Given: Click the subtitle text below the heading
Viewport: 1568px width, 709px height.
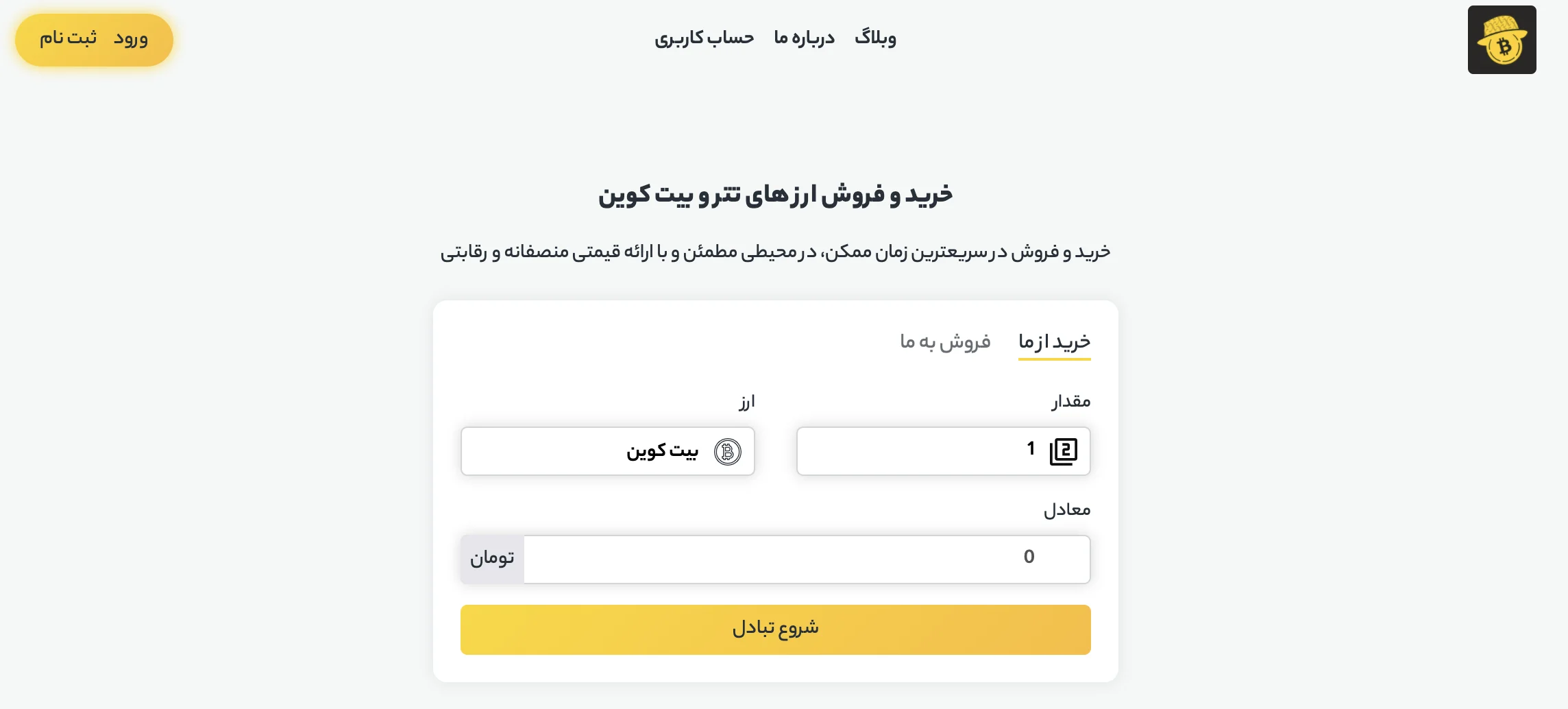Looking at the screenshot, I should pyautogui.click(x=775, y=252).
